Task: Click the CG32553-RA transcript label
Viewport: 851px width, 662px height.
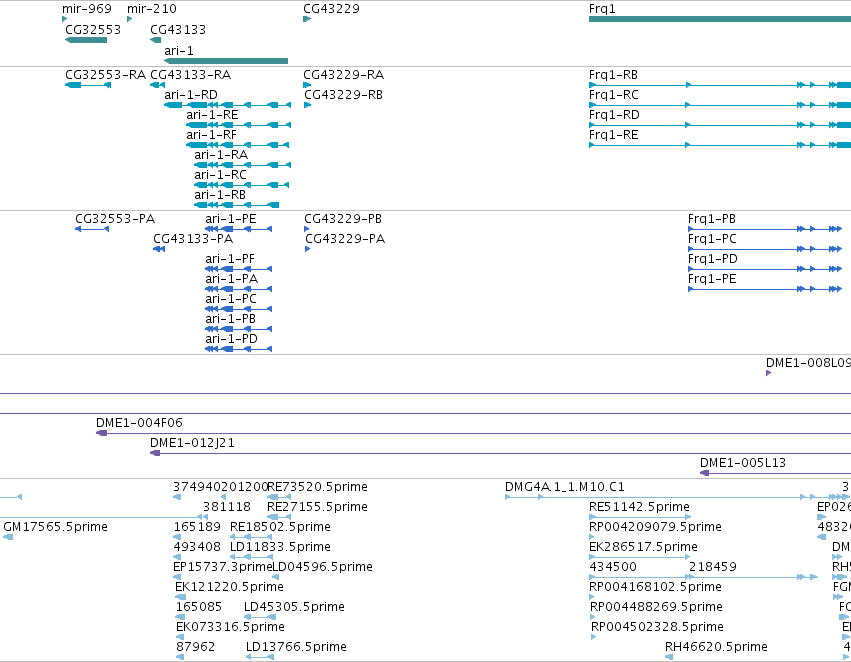Action: (105, 74)
